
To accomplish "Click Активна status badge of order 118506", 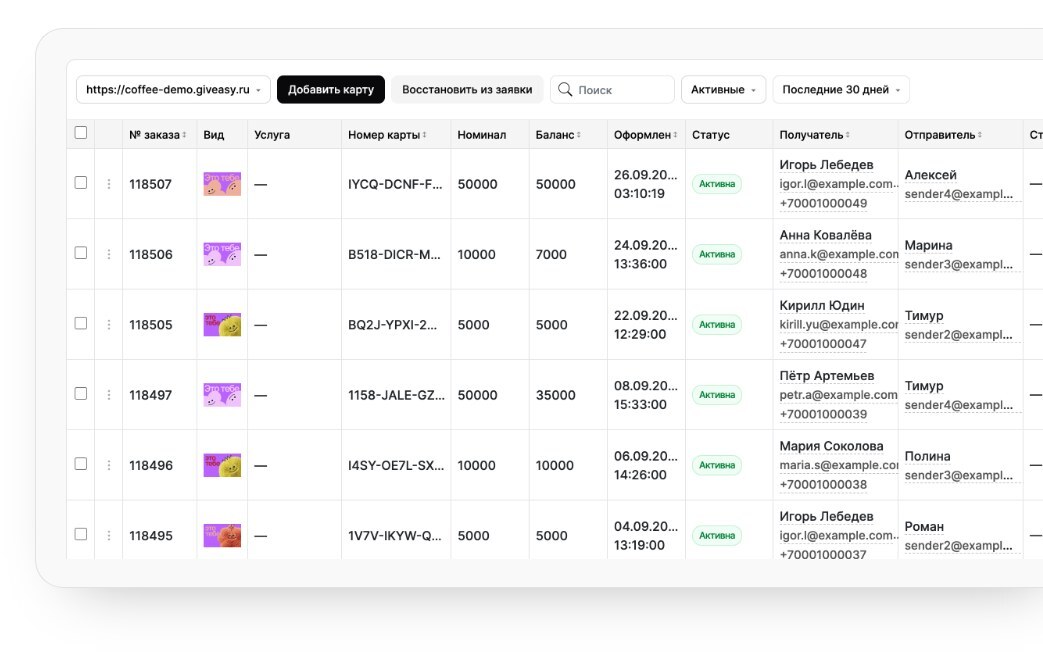I will pyautogui.click(x=716, y=255).
